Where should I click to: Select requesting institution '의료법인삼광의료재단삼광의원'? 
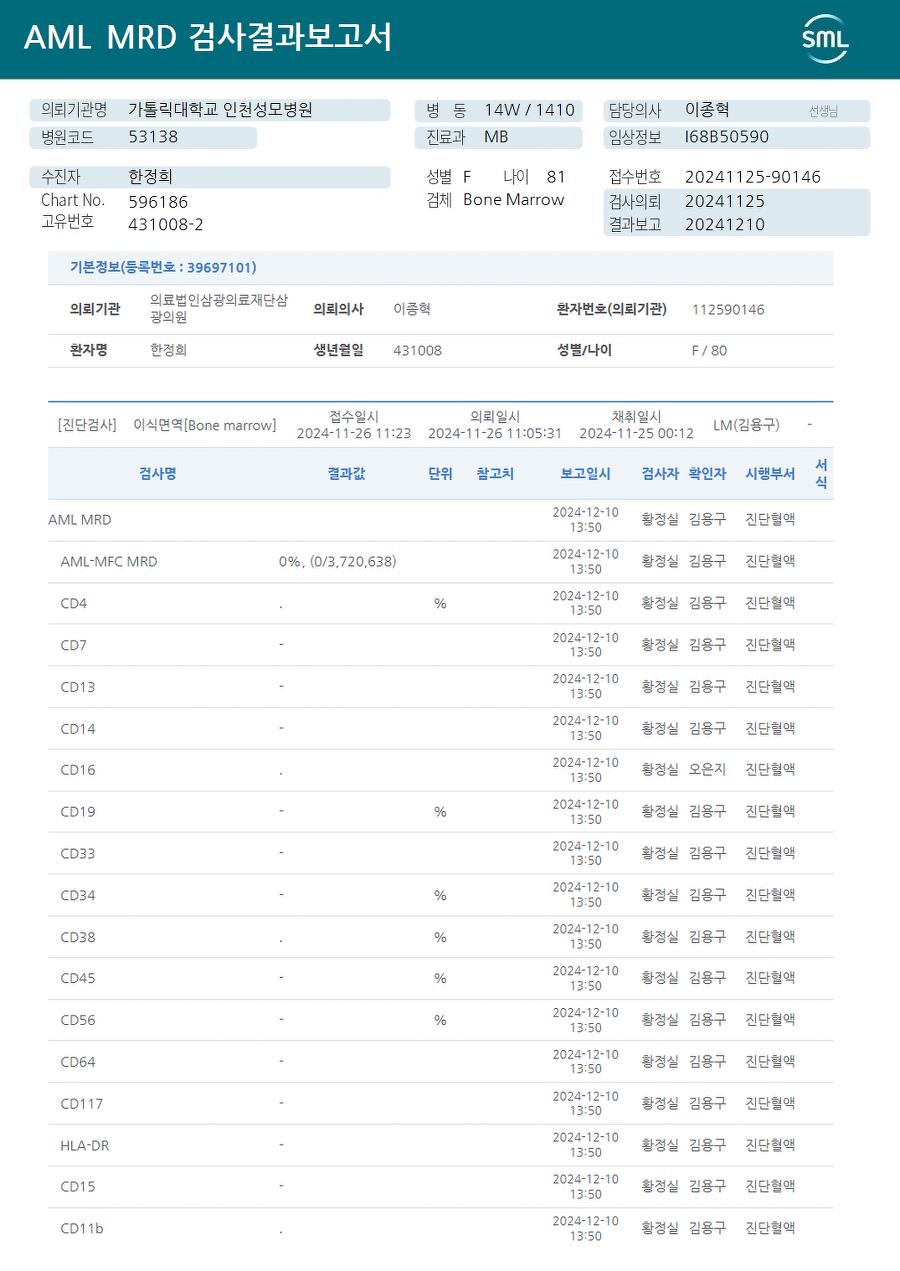pyautogui.click(x=219, y=309)
